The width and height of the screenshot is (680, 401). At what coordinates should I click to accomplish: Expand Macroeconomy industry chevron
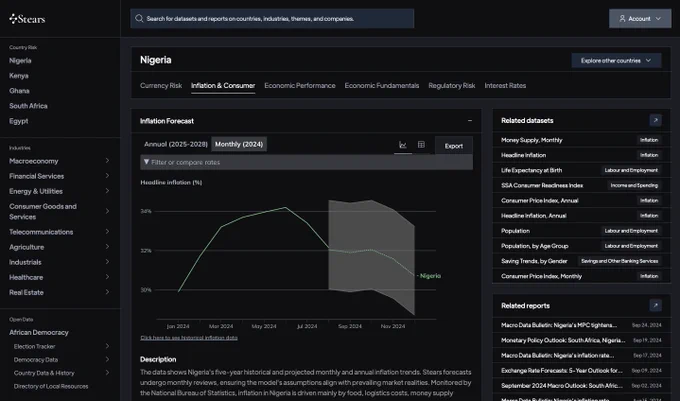point(107,160)
